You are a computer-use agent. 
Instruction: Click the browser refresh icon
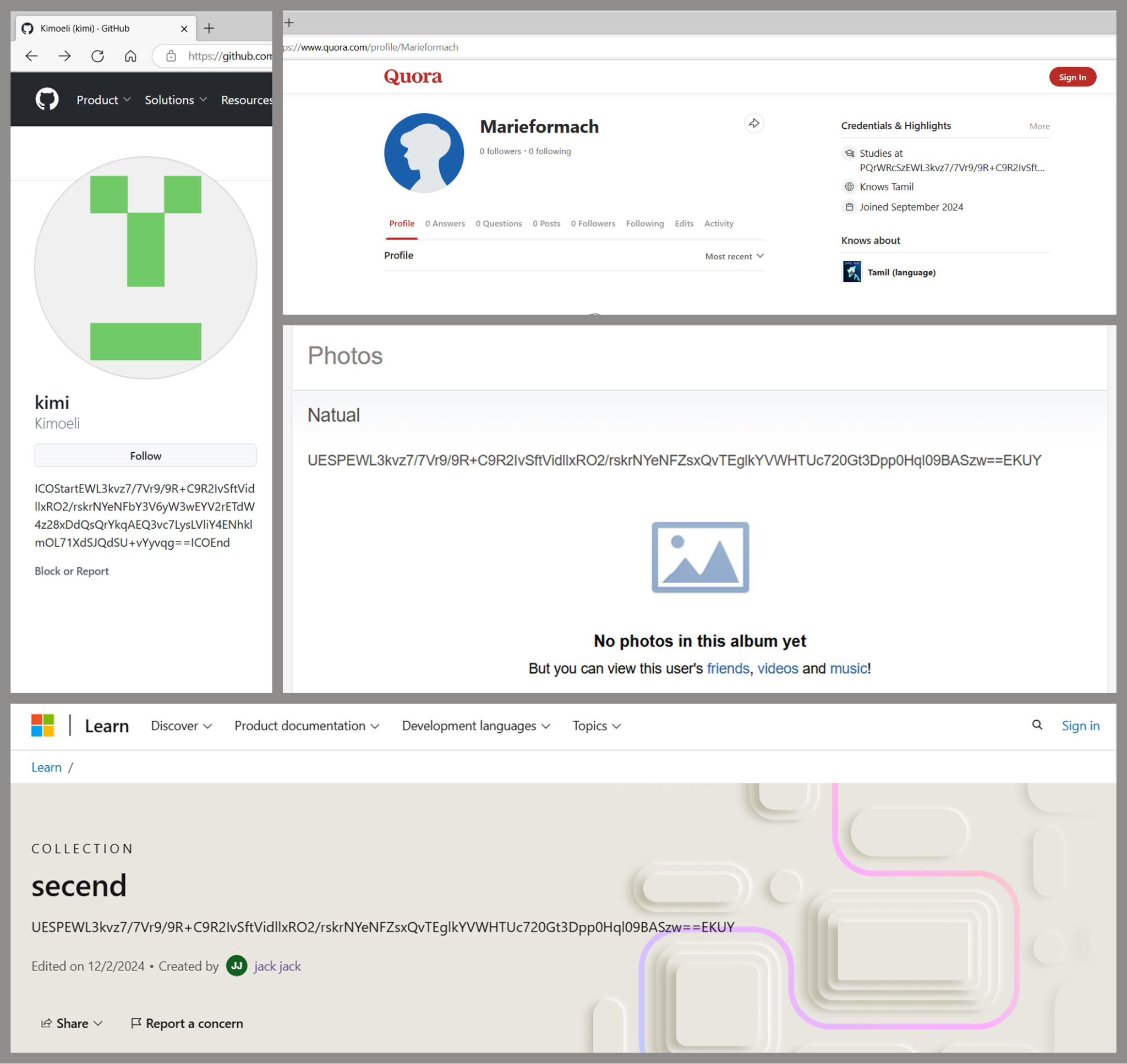tap(97, 56)
